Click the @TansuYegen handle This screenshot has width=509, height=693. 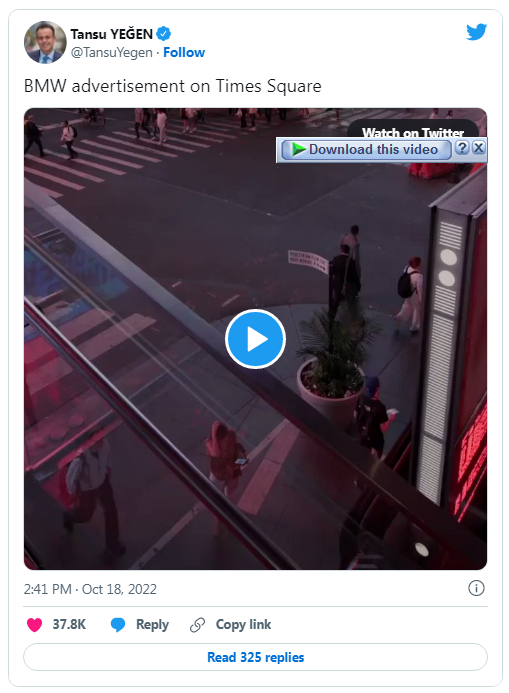[x=111, y=52]
